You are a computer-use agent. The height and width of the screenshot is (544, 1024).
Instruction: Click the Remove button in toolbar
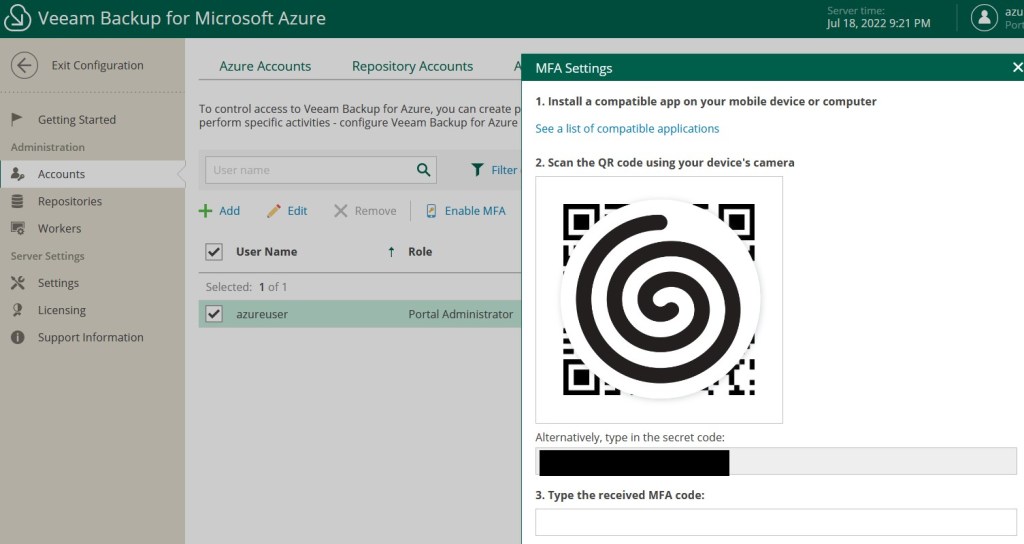[365, 211]
